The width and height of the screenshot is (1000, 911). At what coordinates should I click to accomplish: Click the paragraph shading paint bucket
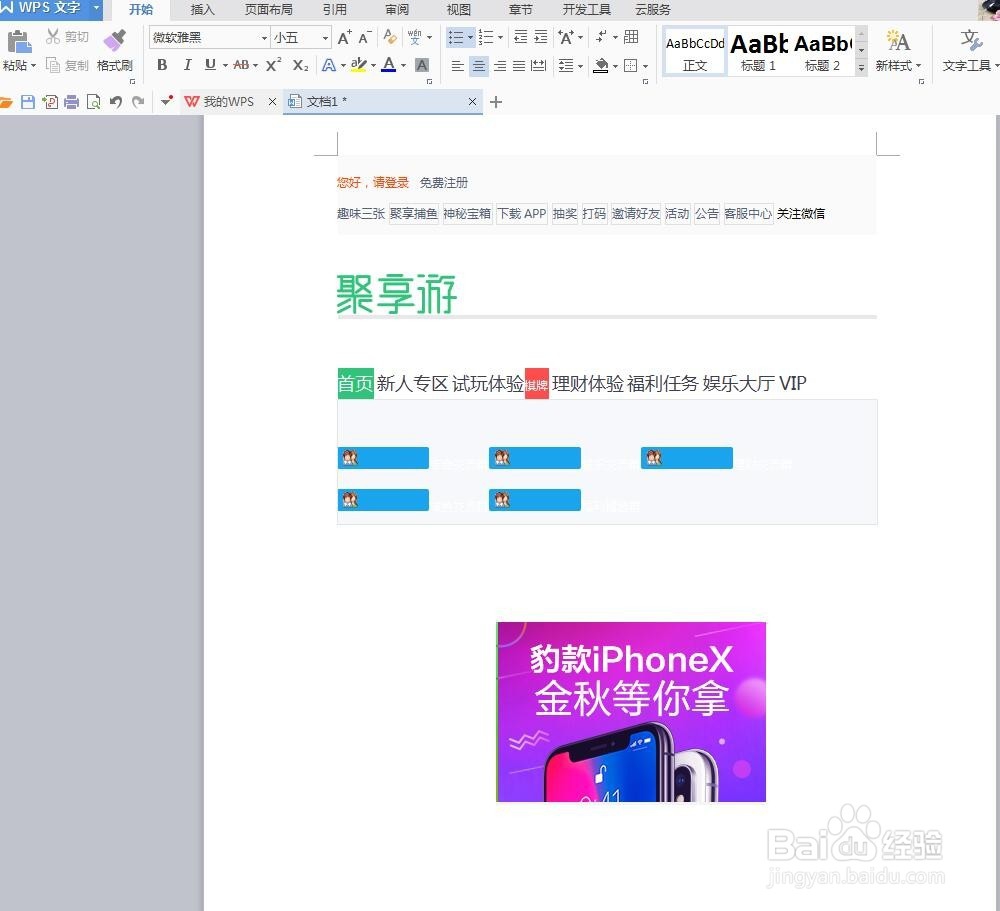coord(601,66)
